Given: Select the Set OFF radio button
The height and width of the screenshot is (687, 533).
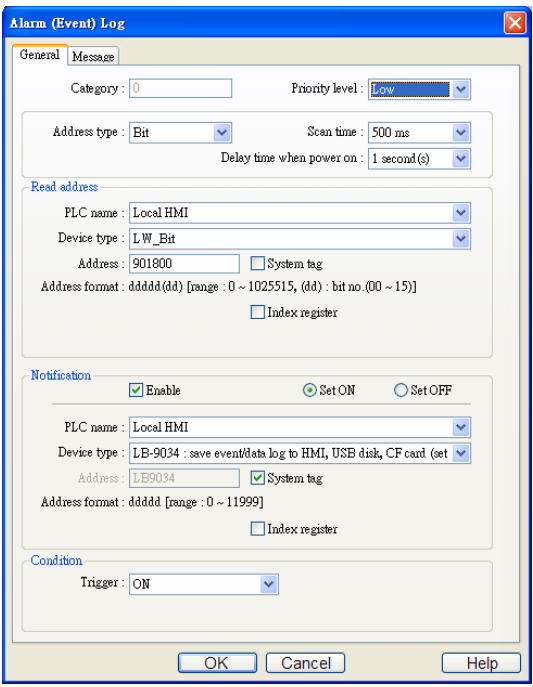Looking at the screenshot, I should 400,390.
